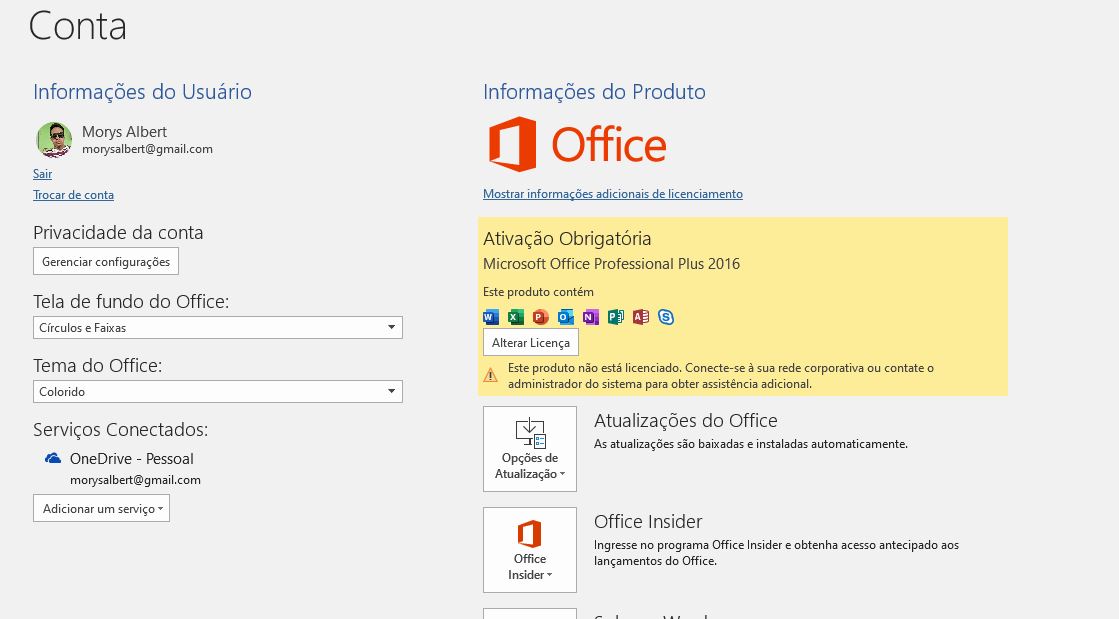Open Mostrar informações adicionais de licenciamento link
Screen dimensions: 1119x619
point(613,193)
